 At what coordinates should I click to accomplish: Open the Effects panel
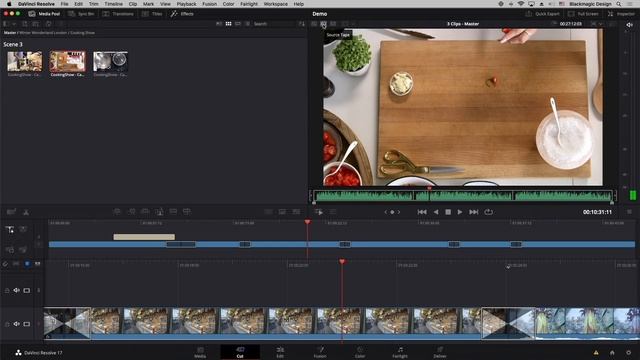[x=182, y=14]
